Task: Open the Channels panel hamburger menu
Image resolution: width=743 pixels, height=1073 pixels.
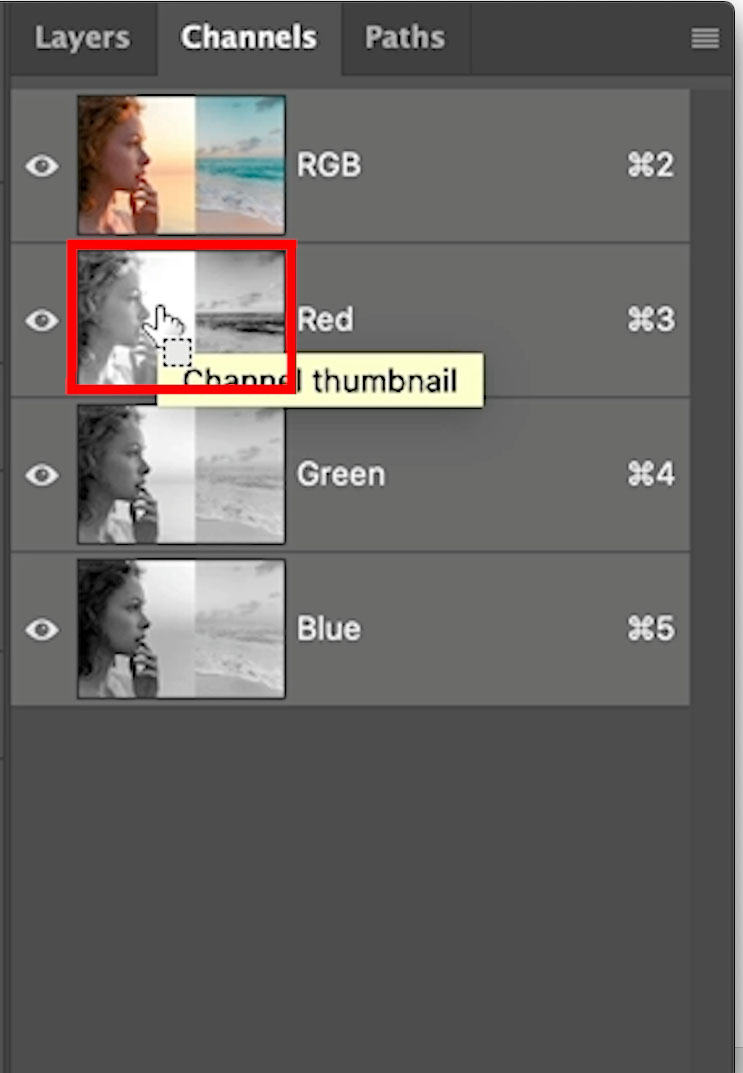Action: (x=705, y=38)
